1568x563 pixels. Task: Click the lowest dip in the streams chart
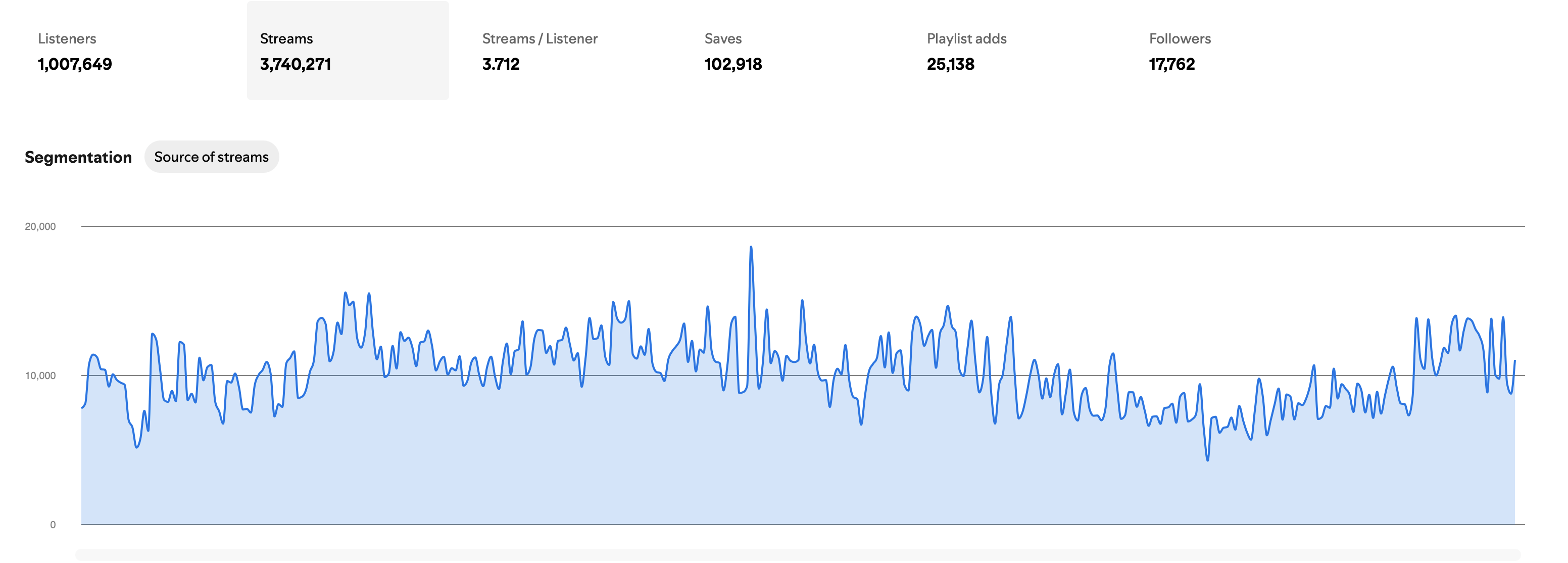pyautogui.click(x=1207, y=459)
